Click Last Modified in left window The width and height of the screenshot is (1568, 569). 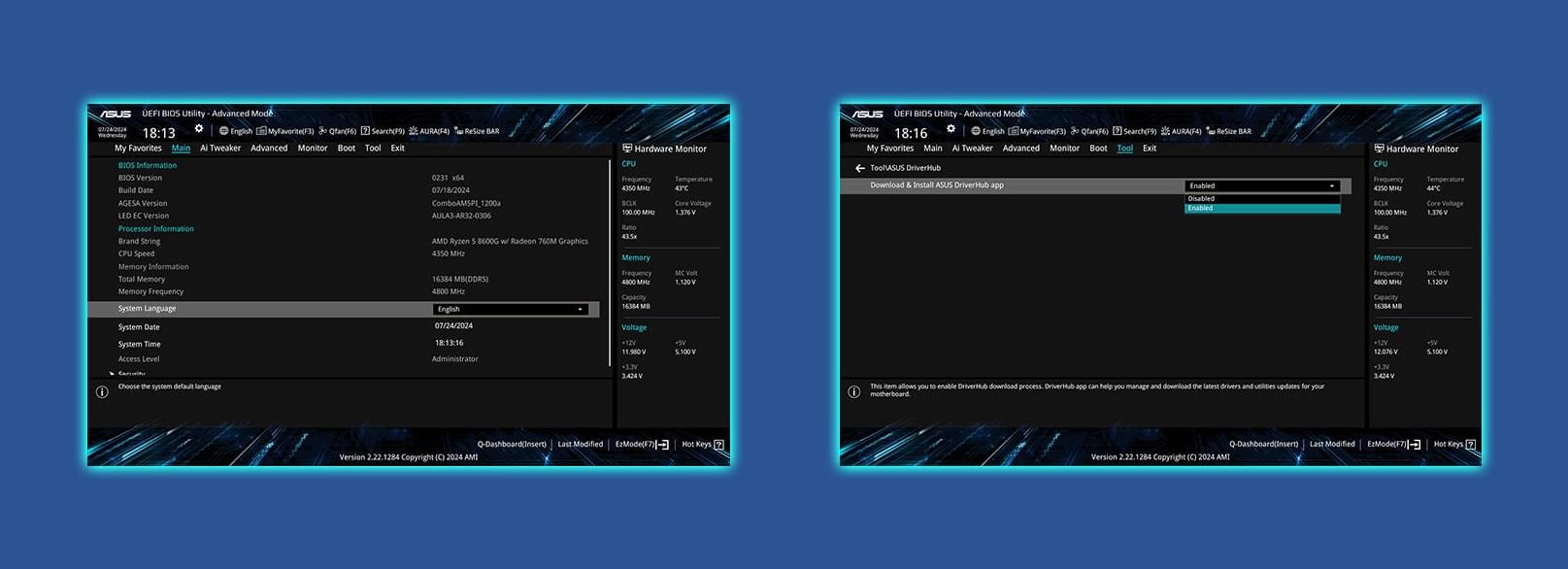tap(581, 445)
